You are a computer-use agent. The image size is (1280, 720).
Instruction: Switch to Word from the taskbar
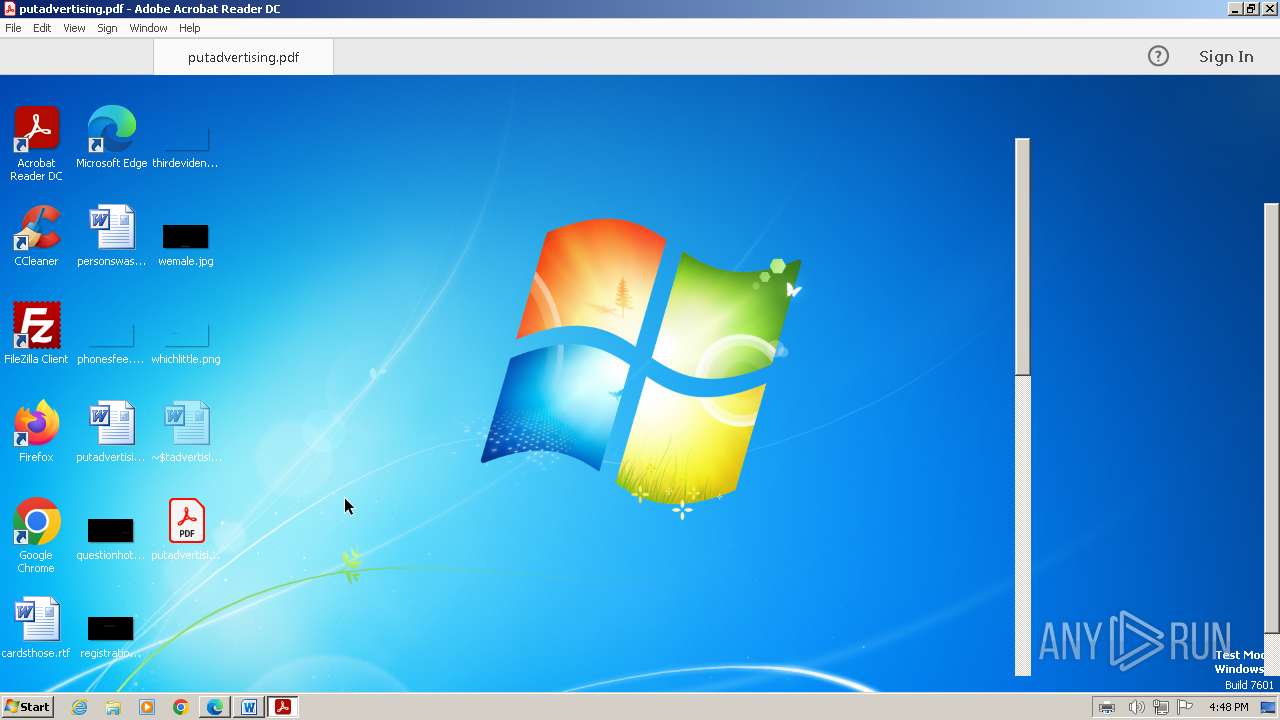pos(249,707)
